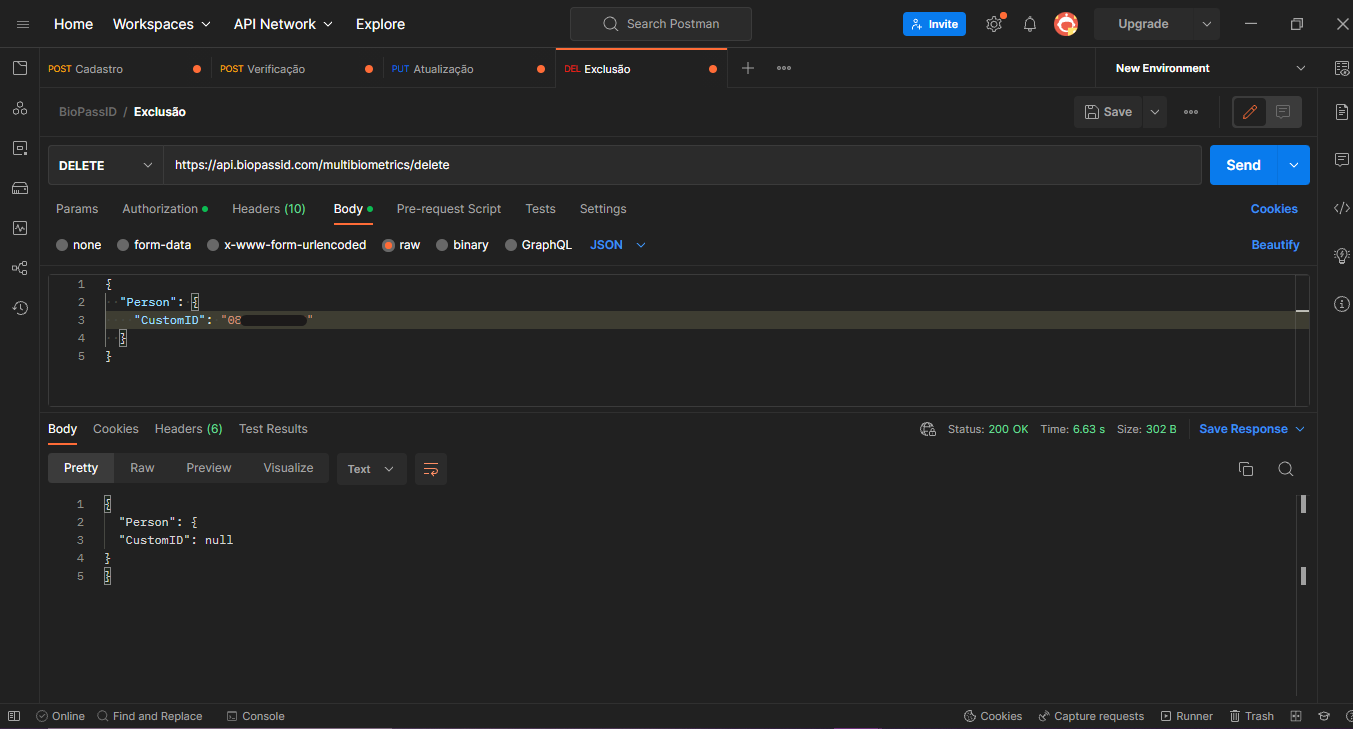Viewport: 1353px width, 729px height.
Task: Switch to comment mode icon
Action: tap(1283, 112)
